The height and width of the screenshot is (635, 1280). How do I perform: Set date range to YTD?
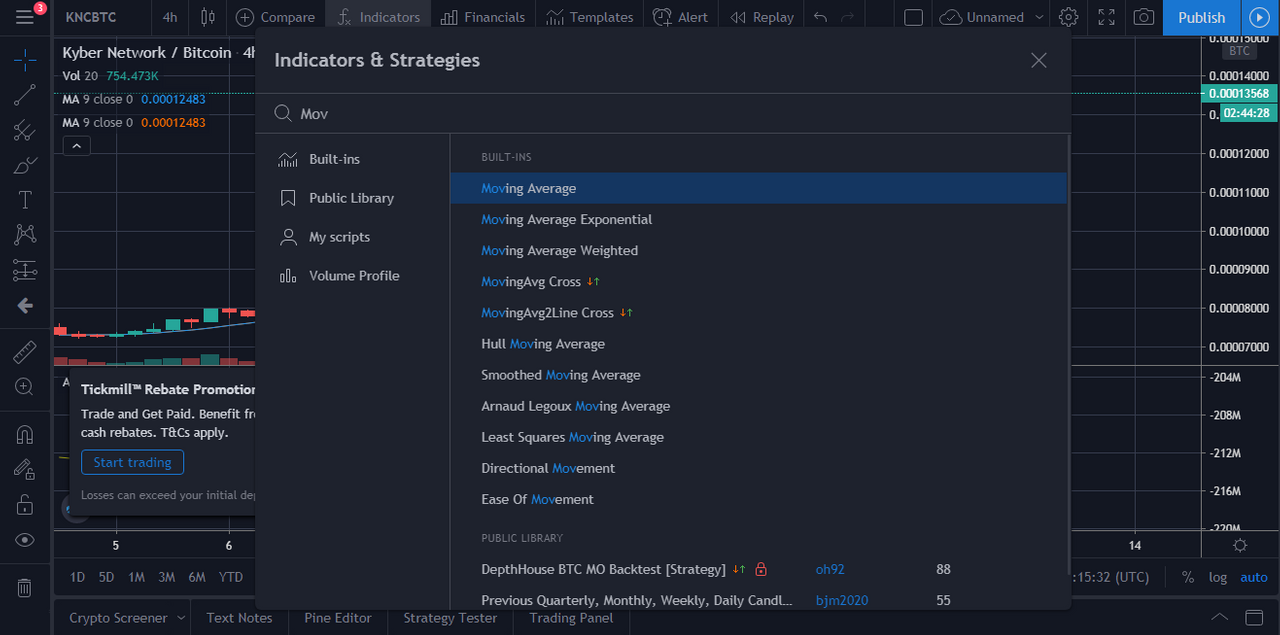[231, 577]
